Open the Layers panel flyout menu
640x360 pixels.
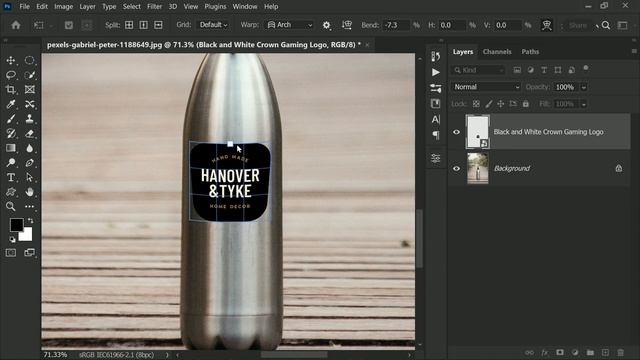point(634,51)
